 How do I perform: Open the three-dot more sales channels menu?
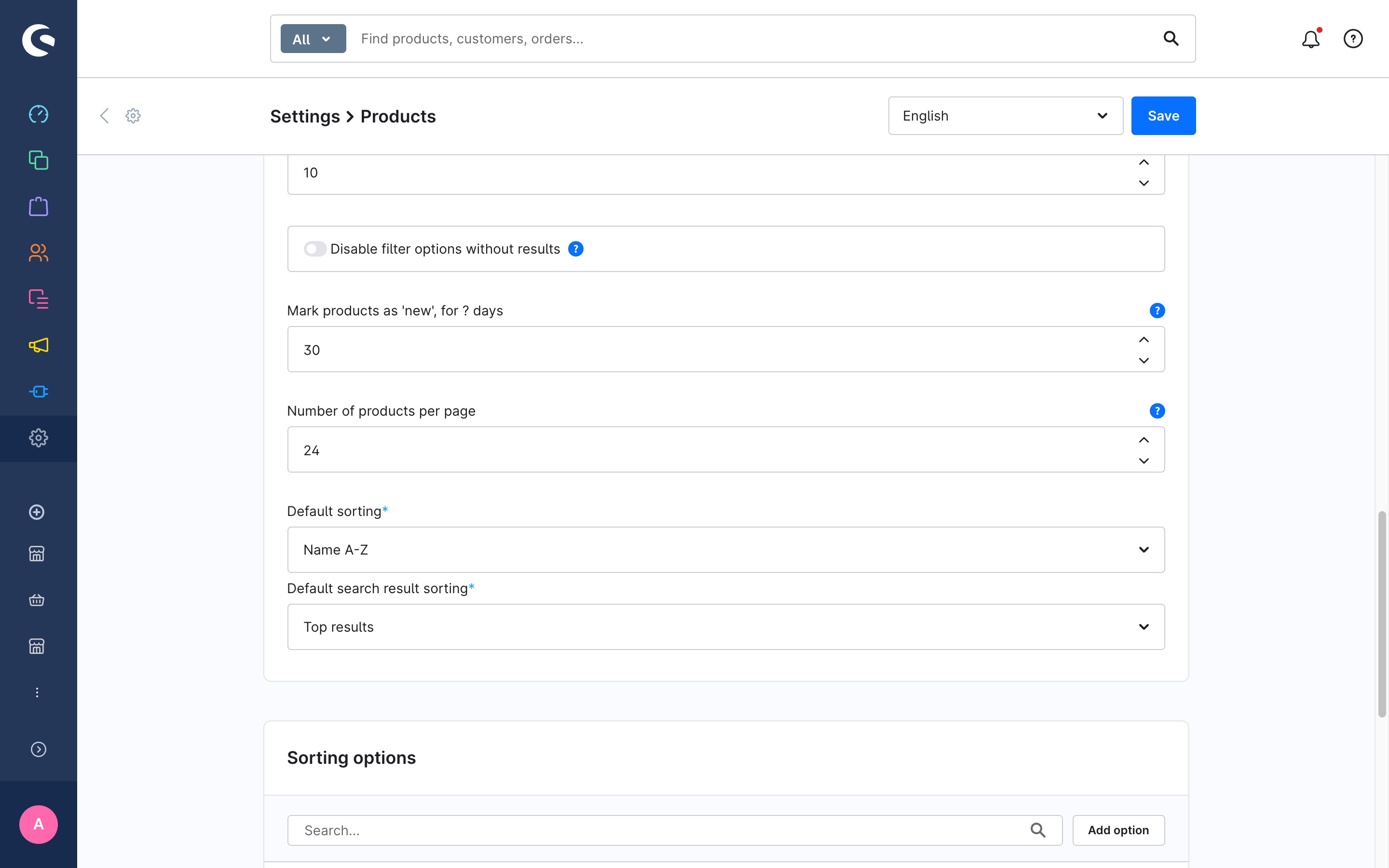37,693
